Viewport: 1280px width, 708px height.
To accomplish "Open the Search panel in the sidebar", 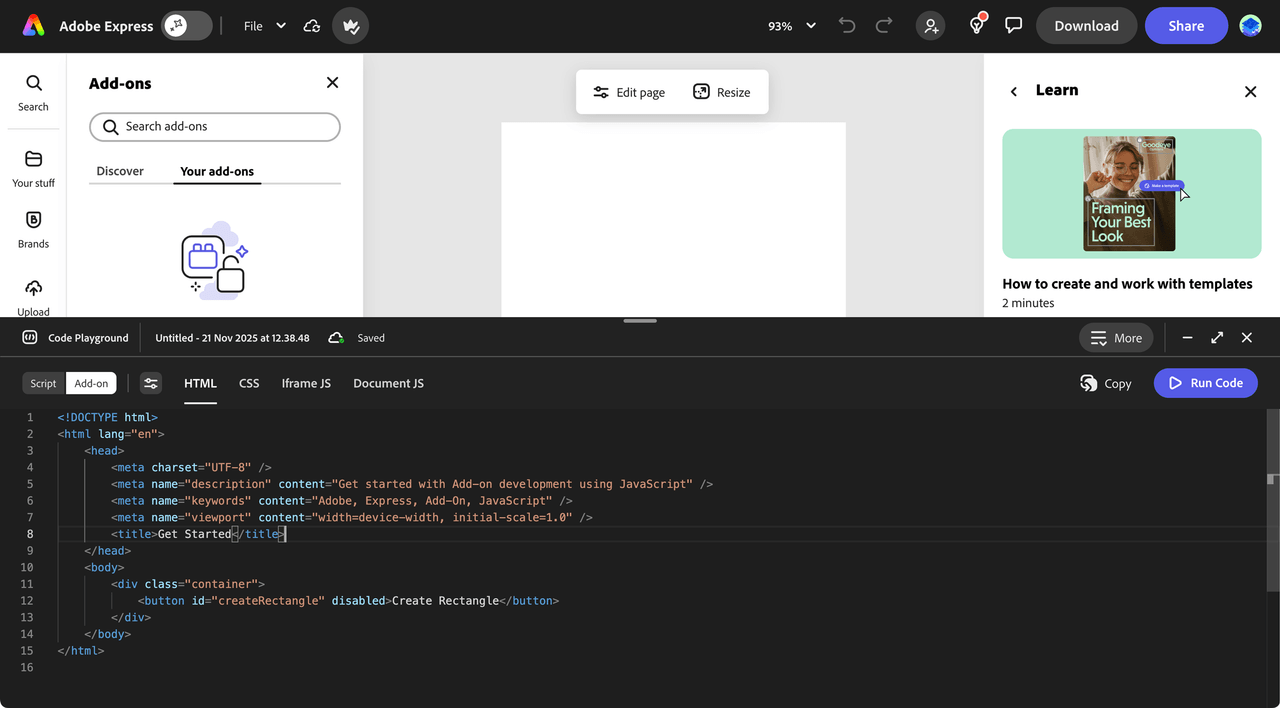I will [x=33, y=92].
